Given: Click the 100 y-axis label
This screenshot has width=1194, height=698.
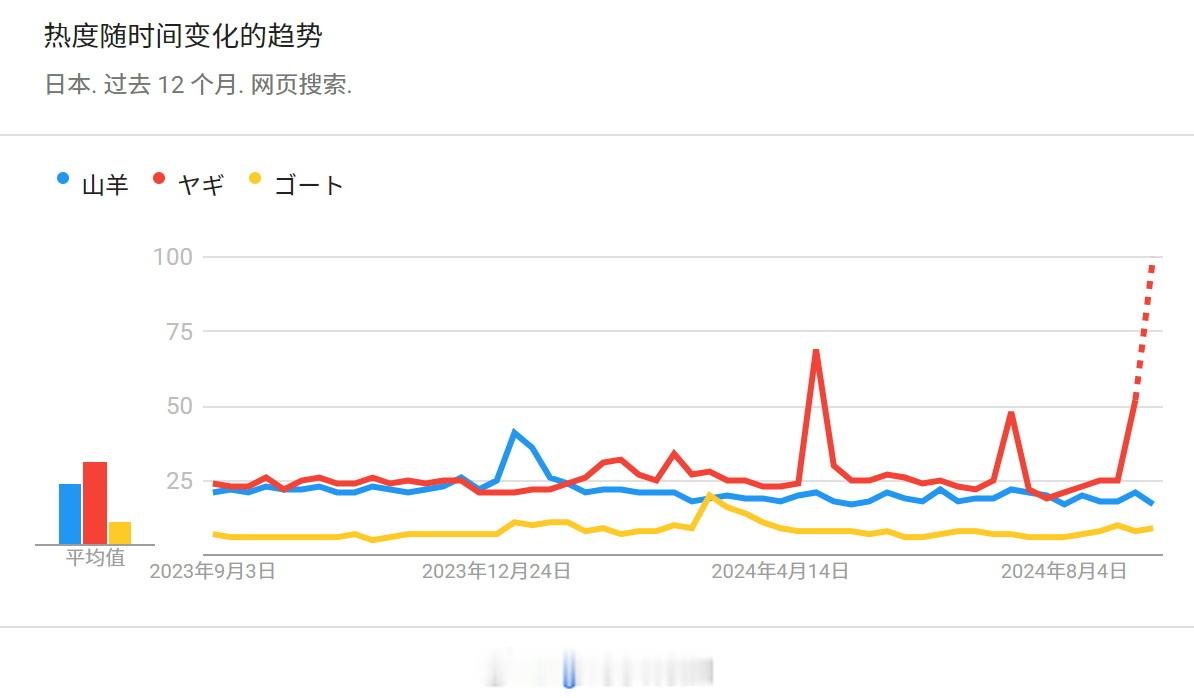Looking at the screenshot, I should click(173, 257).
